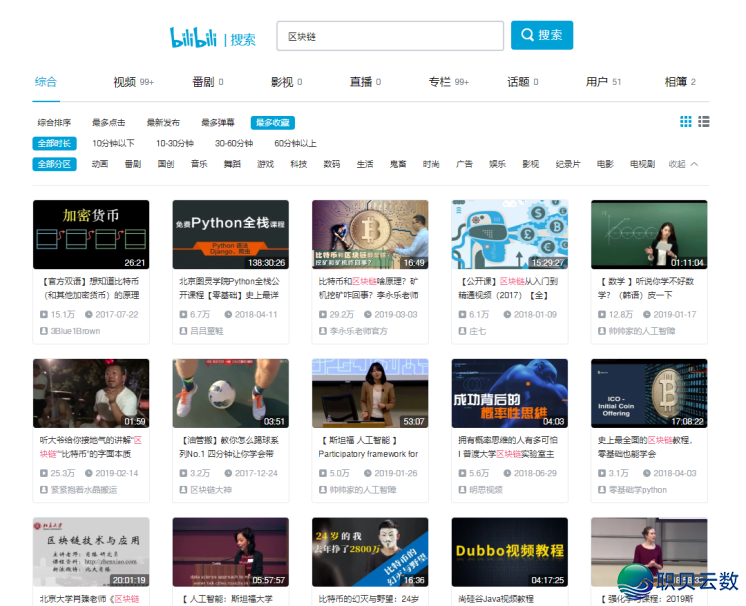Viewport: 746px width, 606px height.
Task: Switch to grid view layout icon
Action: pyautogui.click(x=686, y=122)
